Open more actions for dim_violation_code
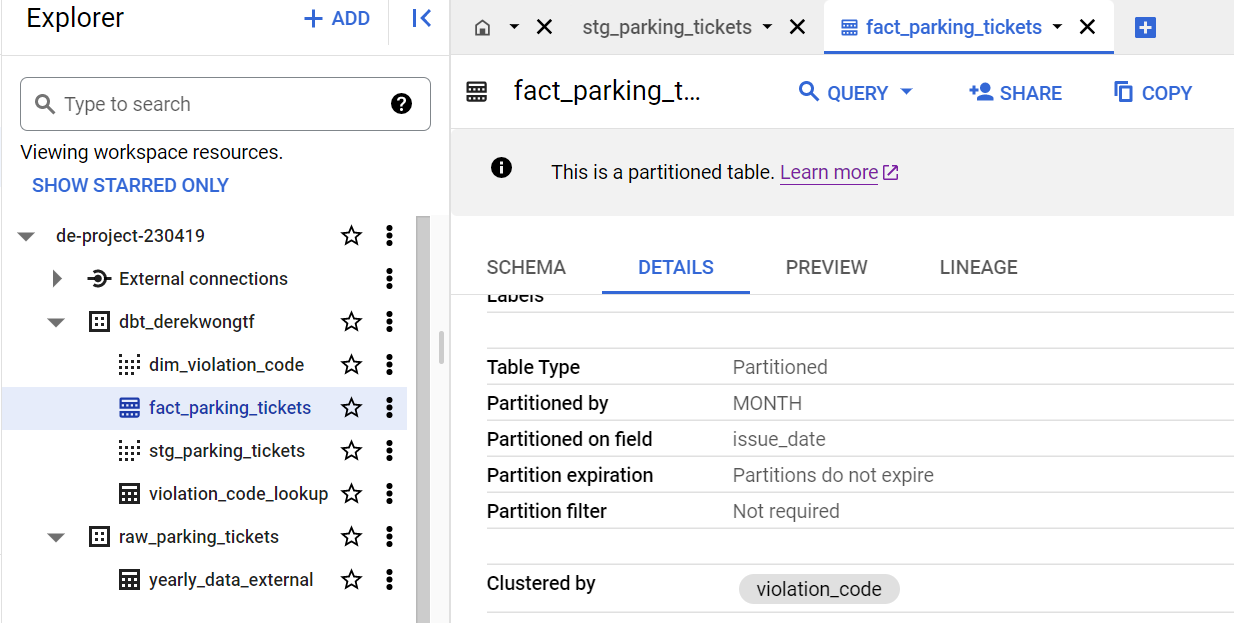Screen dimensions: 1234x623 click(389, 365)
